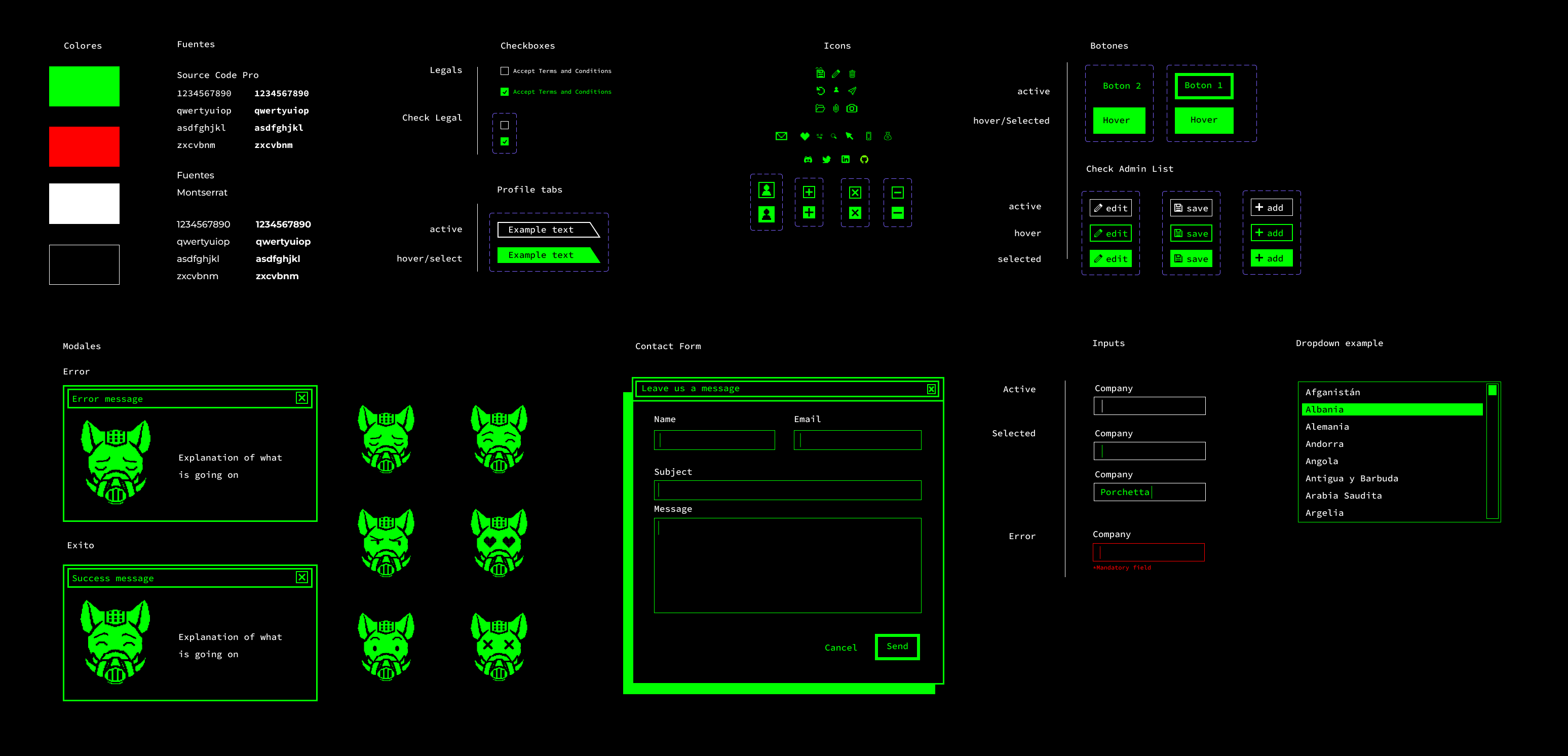The image size is (1568, 756).
Task: Uncheck the green Accept Terms and Conditions box
Action: click(x=505, y=92)
